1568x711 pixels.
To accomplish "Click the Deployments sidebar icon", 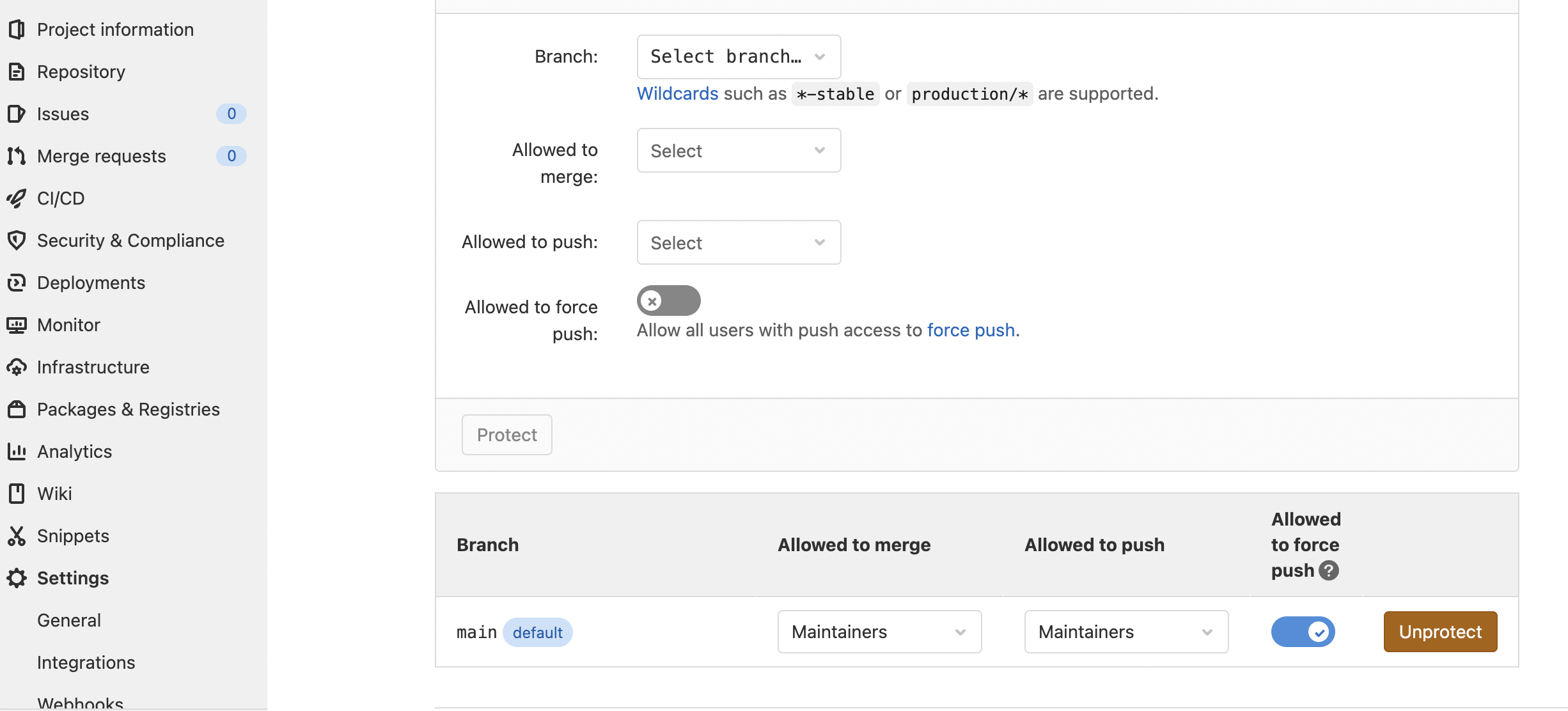I will [17, 283].
